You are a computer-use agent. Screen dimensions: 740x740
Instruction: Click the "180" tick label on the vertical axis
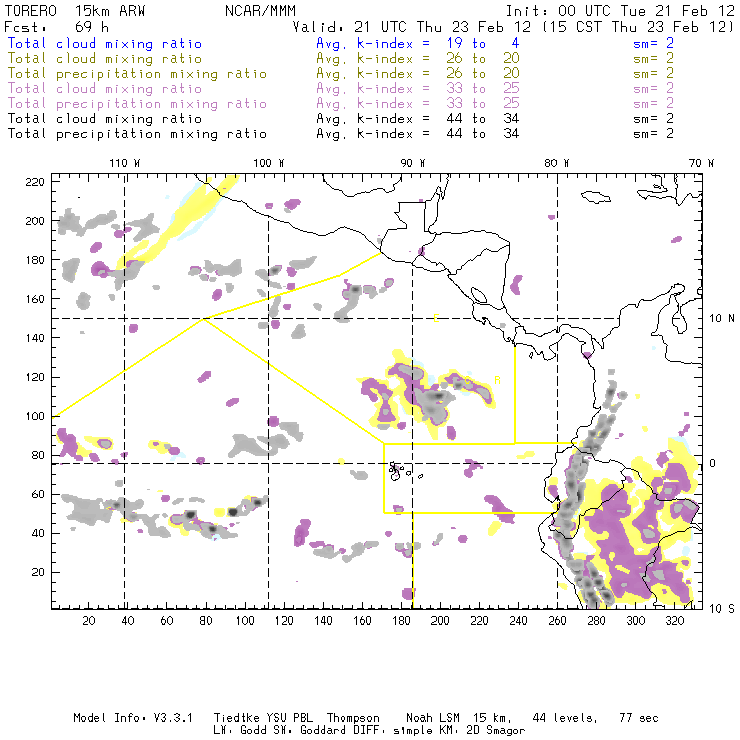click(x=35, y=260)
